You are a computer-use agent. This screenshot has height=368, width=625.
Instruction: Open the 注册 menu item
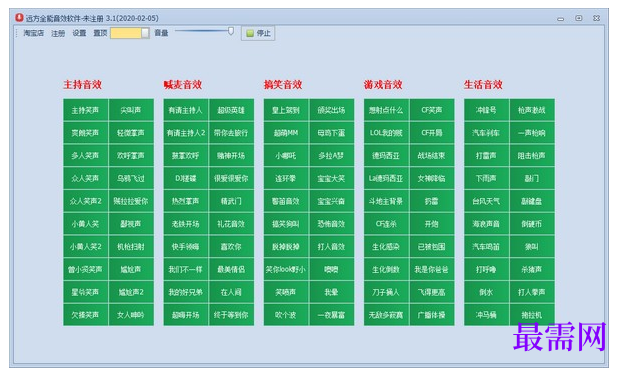pyautogui.click(x=58, y=33)
